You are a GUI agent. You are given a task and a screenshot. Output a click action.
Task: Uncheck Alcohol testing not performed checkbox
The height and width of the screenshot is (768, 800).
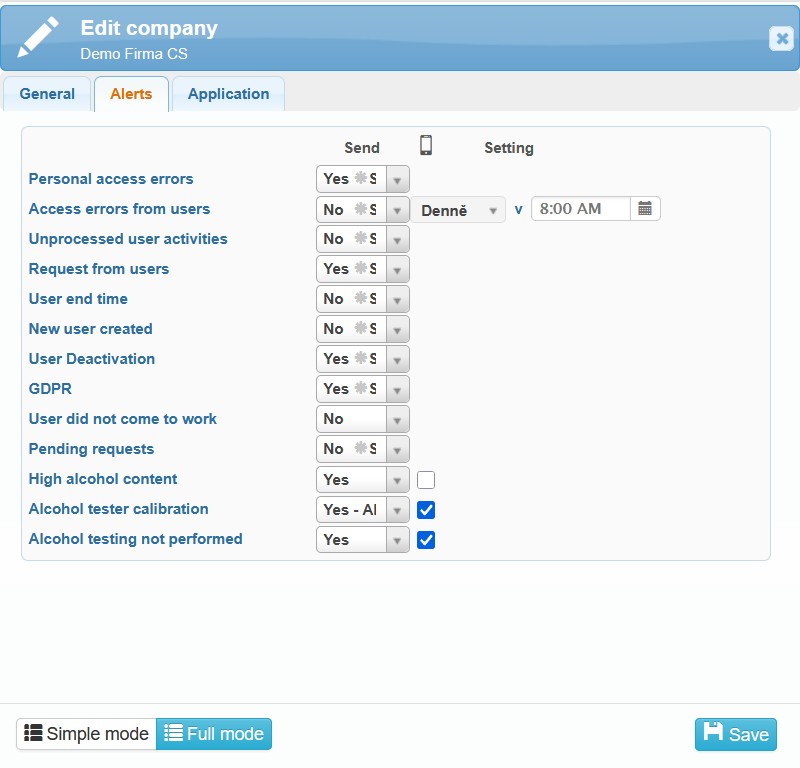(x=426, y=540)
